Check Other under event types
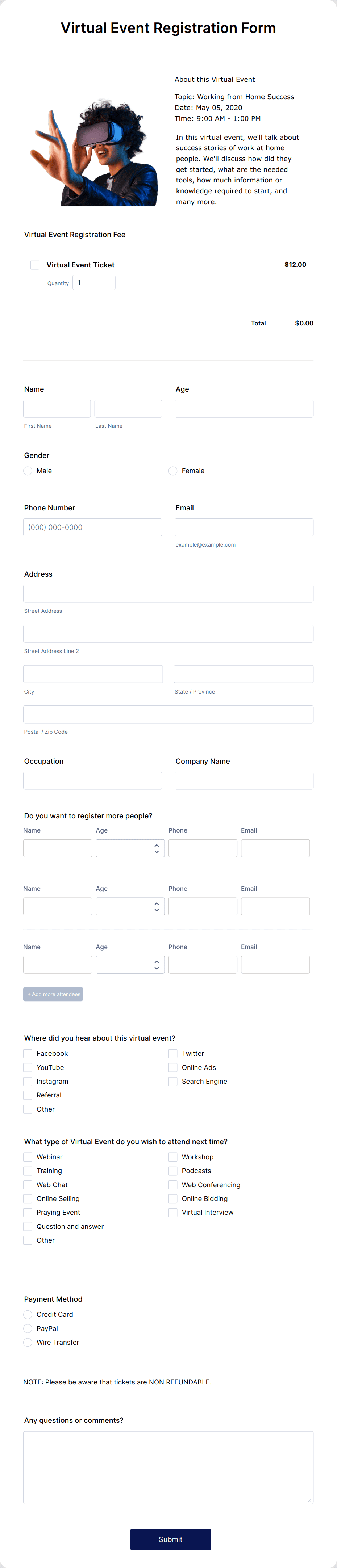This screenshot has width=337, height=1568. pos(28,1240)
